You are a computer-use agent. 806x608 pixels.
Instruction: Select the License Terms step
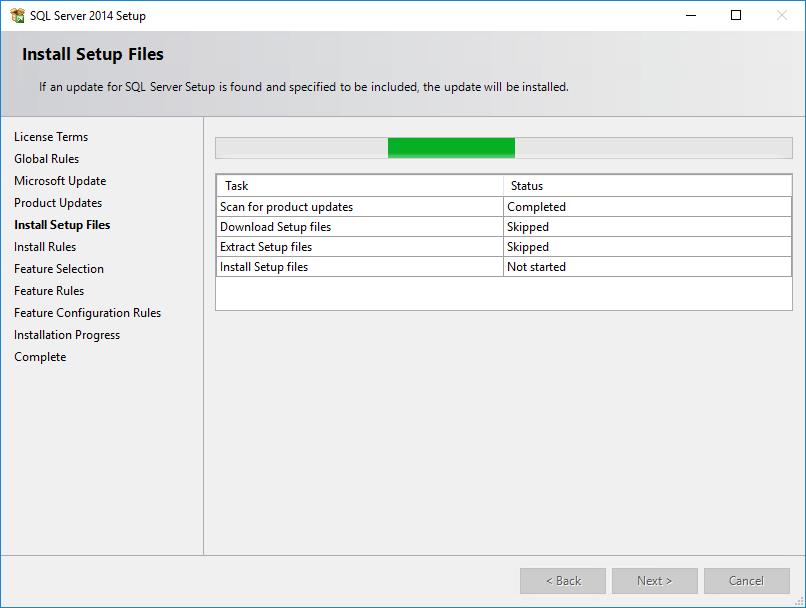(51, 137)
